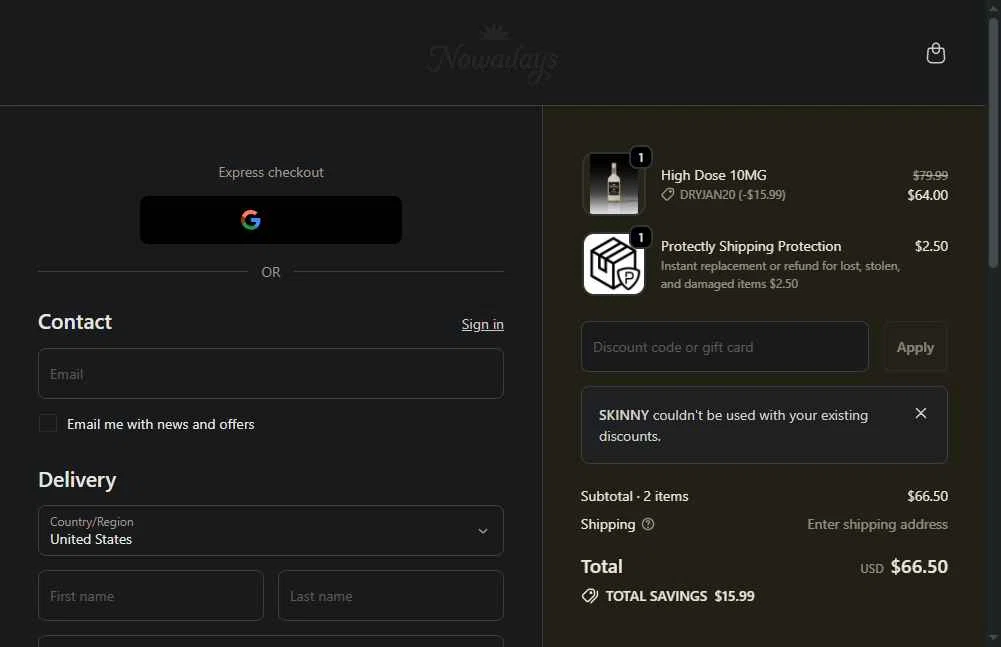
Task: Click the First name field
Action: tap(151, 595)
